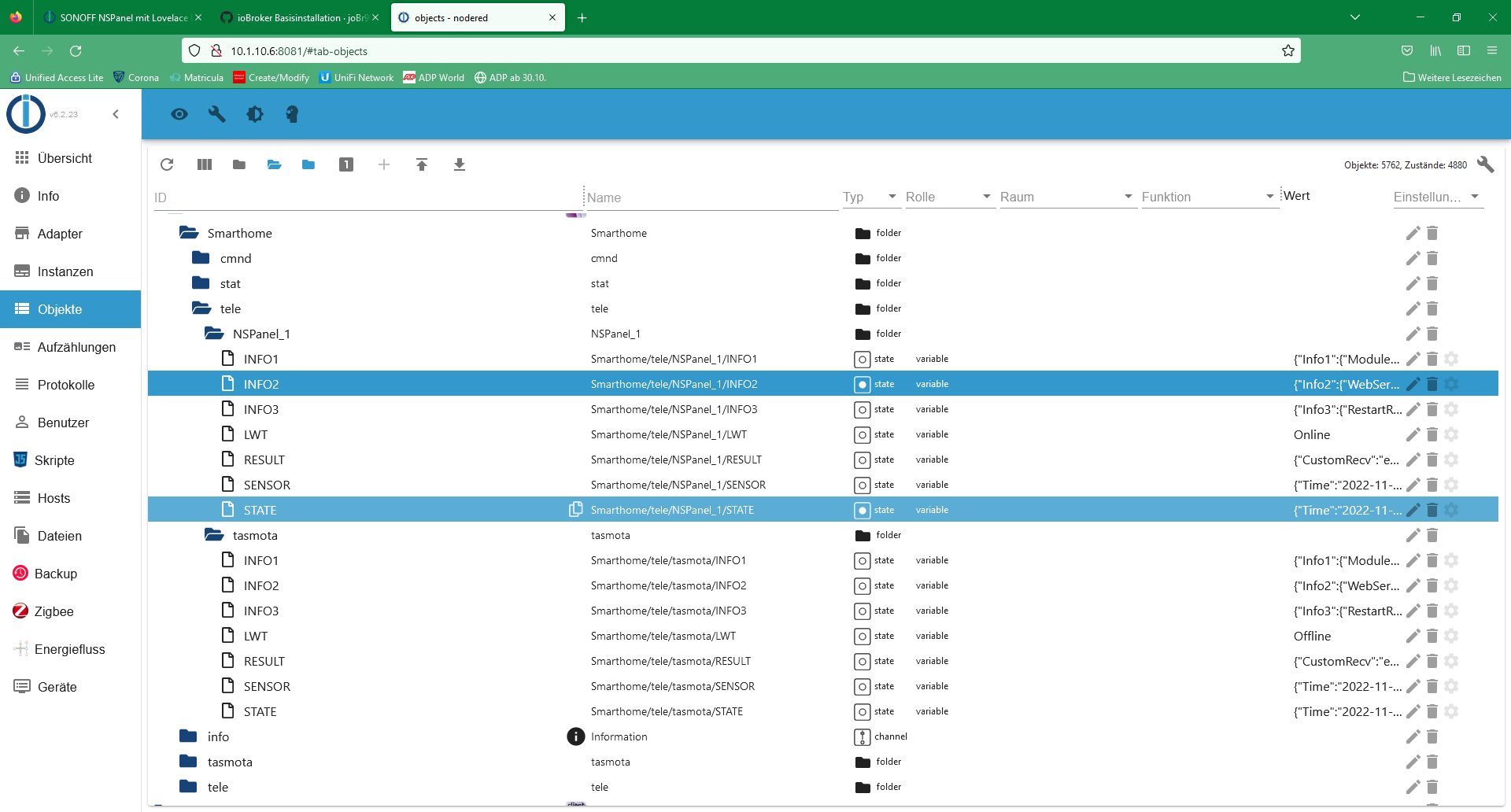
Task: Bookmark this page with star icon
Action: coord(1288,50)
